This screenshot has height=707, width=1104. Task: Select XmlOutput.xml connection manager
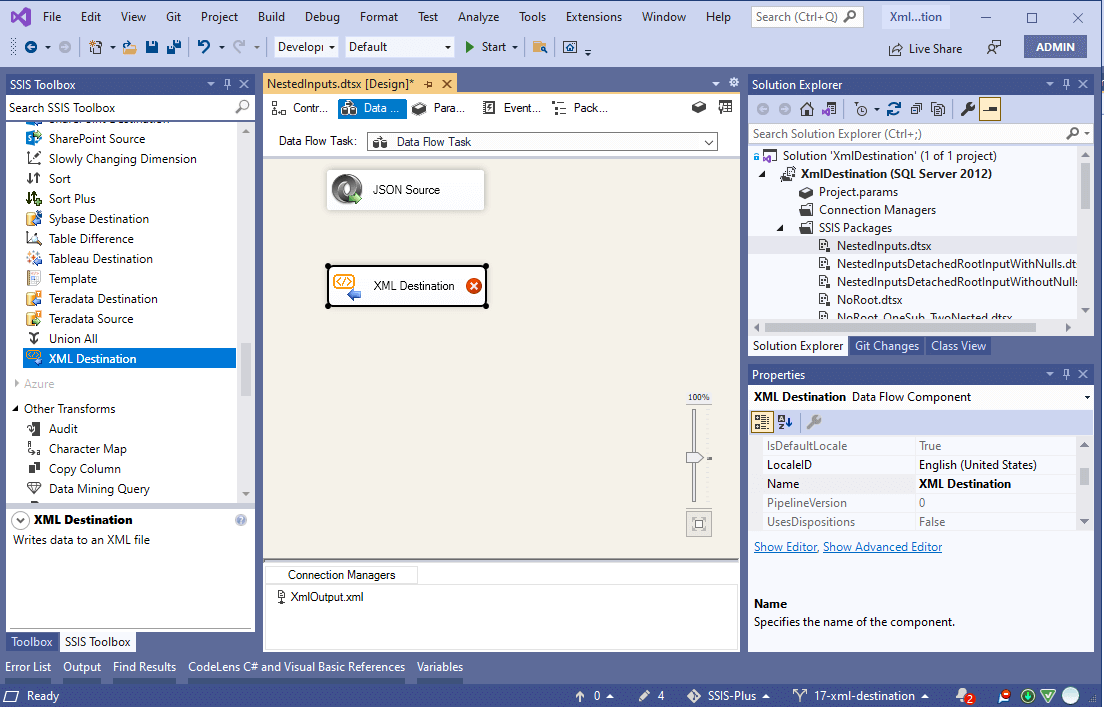click(x=320, y=596)
